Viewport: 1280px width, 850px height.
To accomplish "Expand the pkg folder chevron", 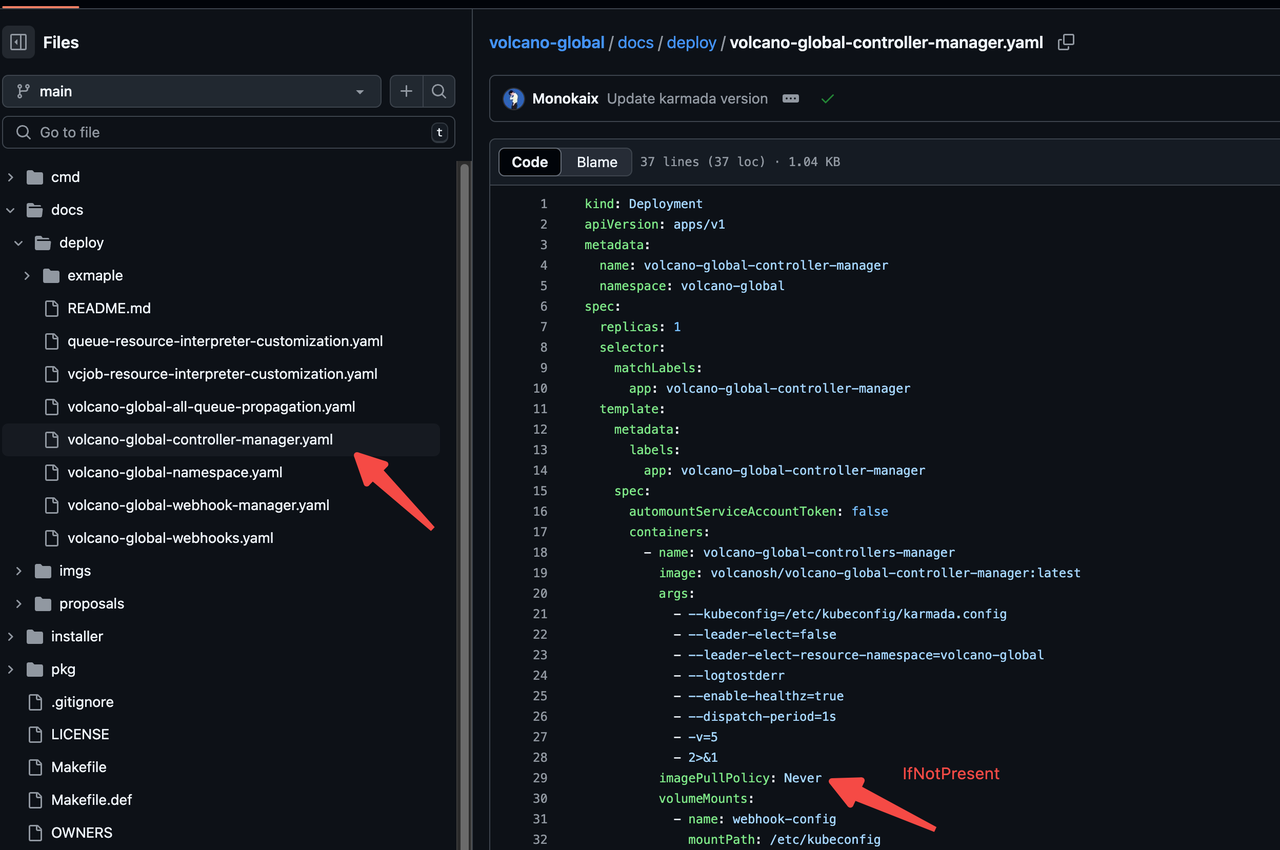I will [x=11, y=669].
